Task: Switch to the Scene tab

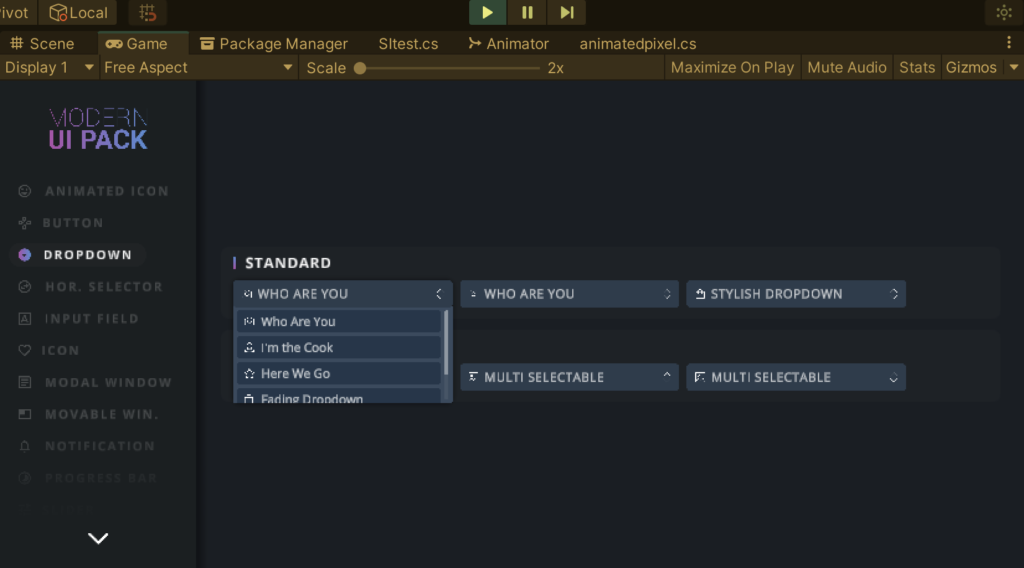Action: point(42,44)
